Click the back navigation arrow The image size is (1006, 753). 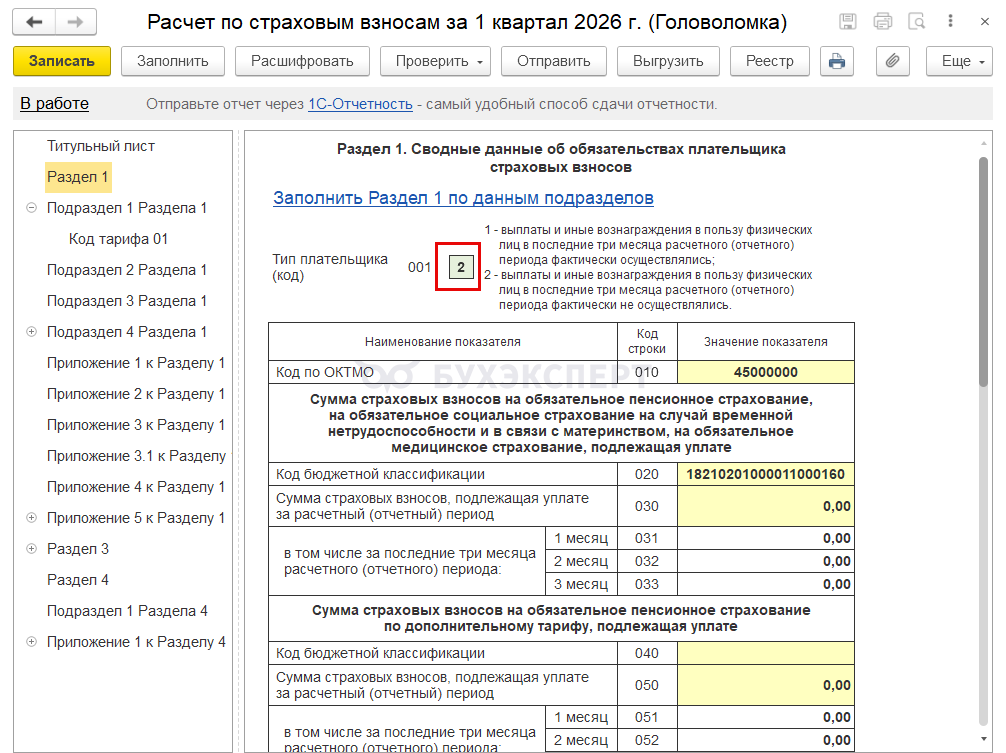coord(35,22)
